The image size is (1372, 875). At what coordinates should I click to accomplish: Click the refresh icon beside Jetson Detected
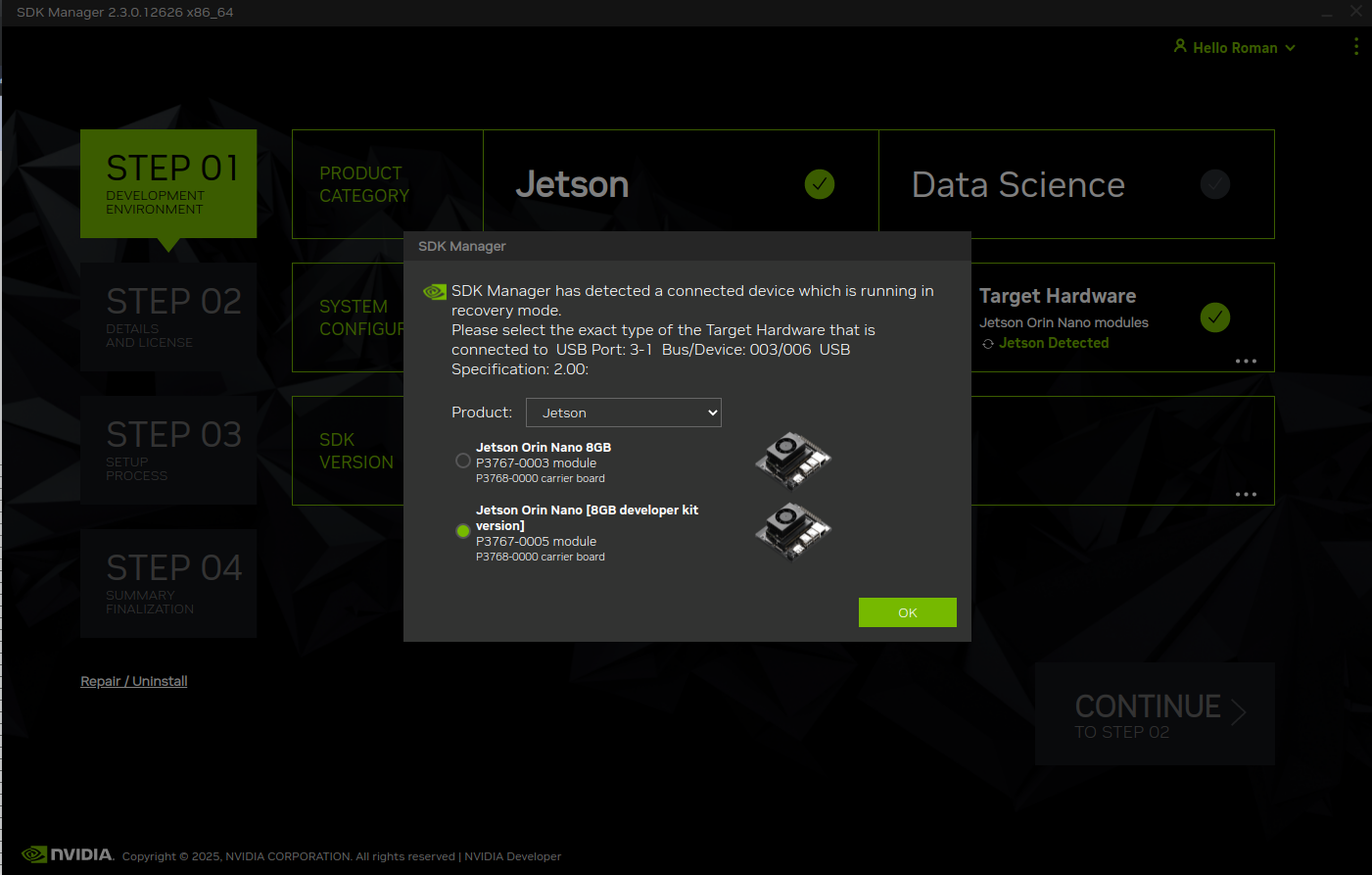[988, 344]
